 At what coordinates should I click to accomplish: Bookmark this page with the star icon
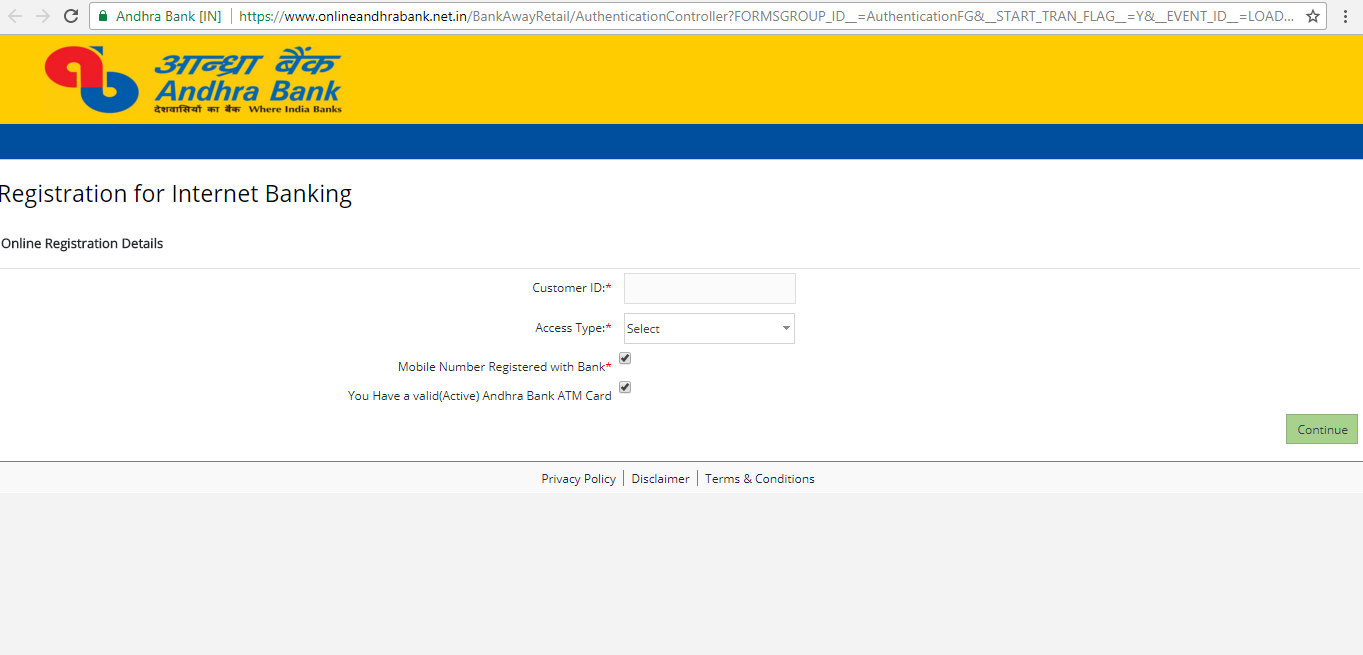coord(1313,16)
